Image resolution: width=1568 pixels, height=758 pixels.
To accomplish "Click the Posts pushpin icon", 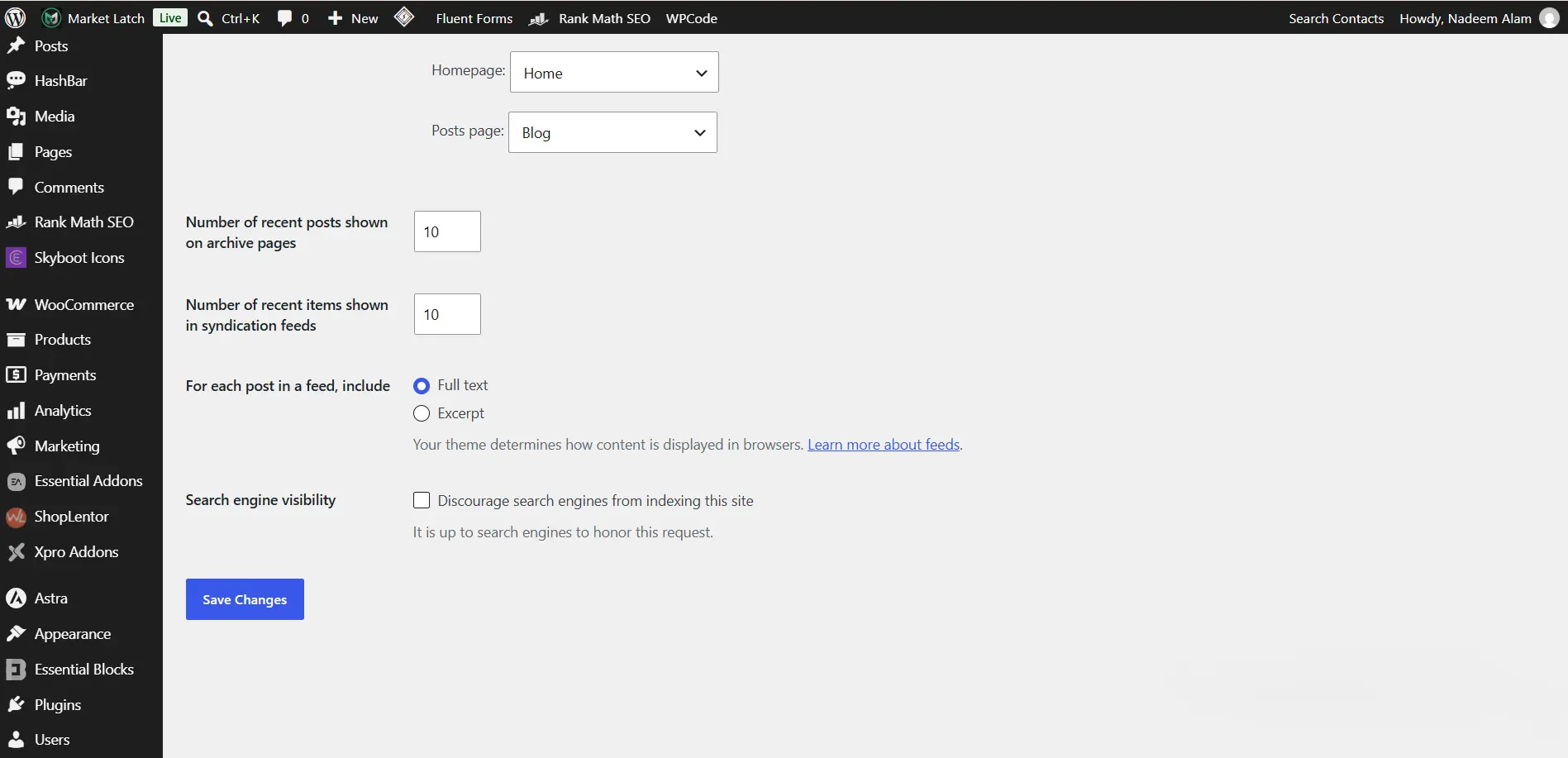I will point(16,45).
